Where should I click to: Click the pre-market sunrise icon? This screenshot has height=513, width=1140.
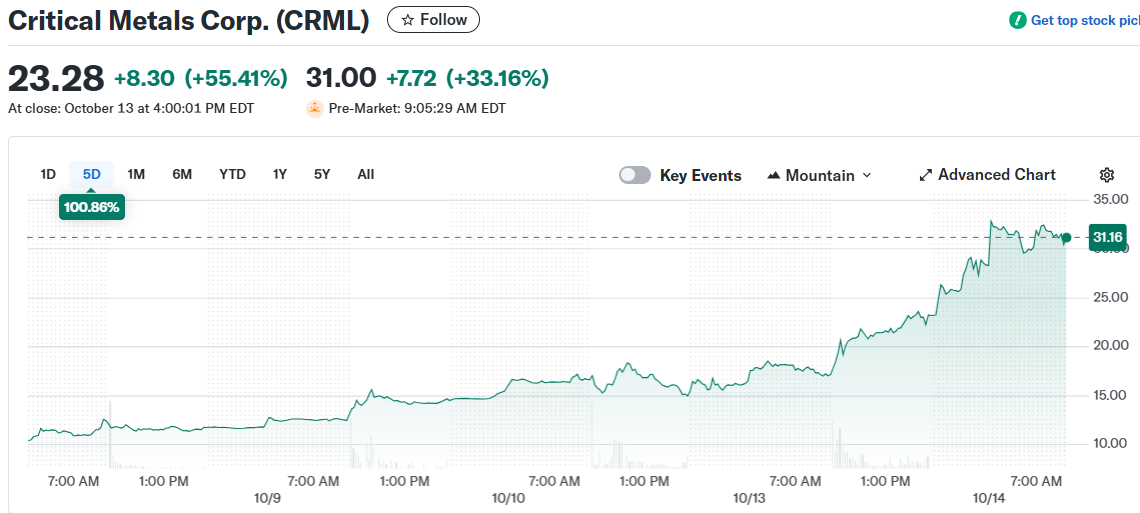coord(315,108)
